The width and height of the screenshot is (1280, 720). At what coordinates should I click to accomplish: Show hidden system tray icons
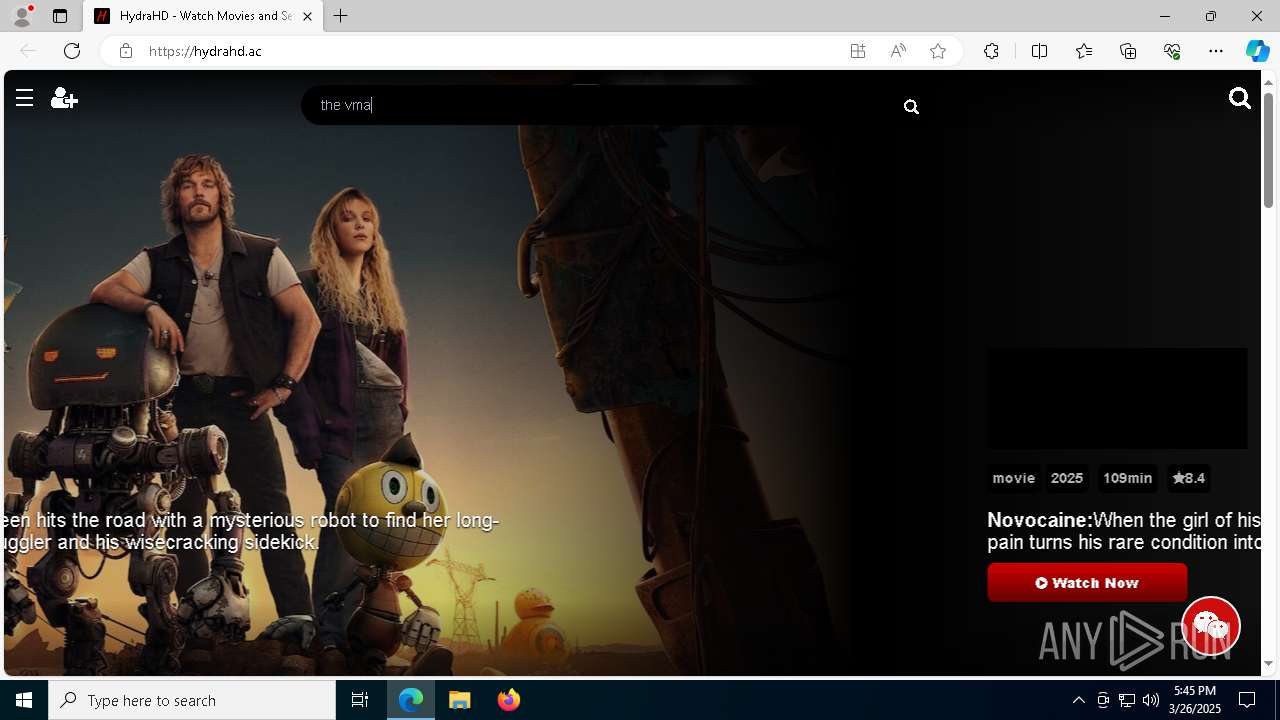click(1079, 700)
